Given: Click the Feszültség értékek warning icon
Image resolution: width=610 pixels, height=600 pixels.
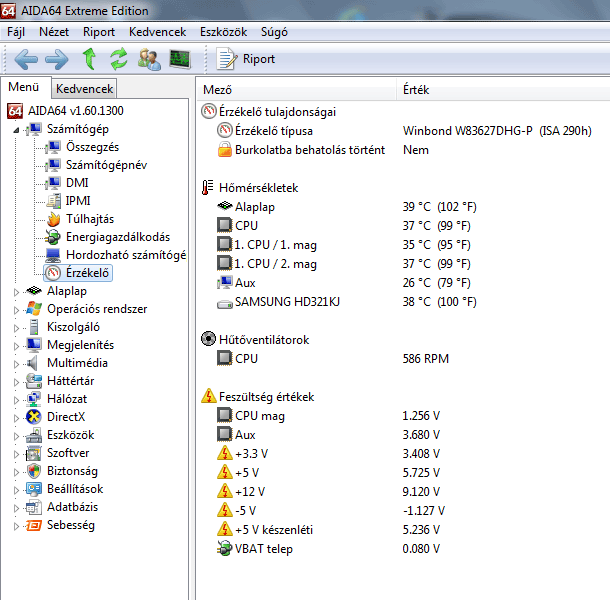Looking at the screenshot, I should tap(209, 396).
